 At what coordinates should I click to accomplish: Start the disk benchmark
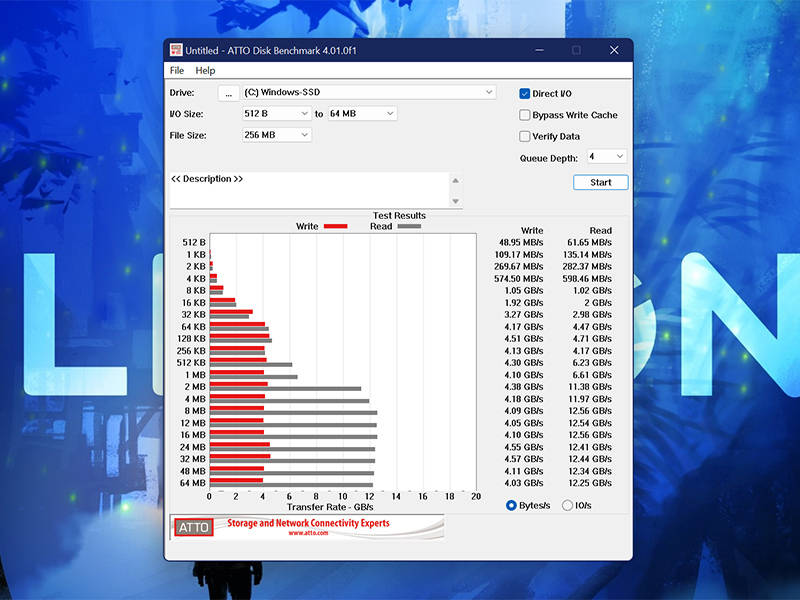(x=601, y=182)
